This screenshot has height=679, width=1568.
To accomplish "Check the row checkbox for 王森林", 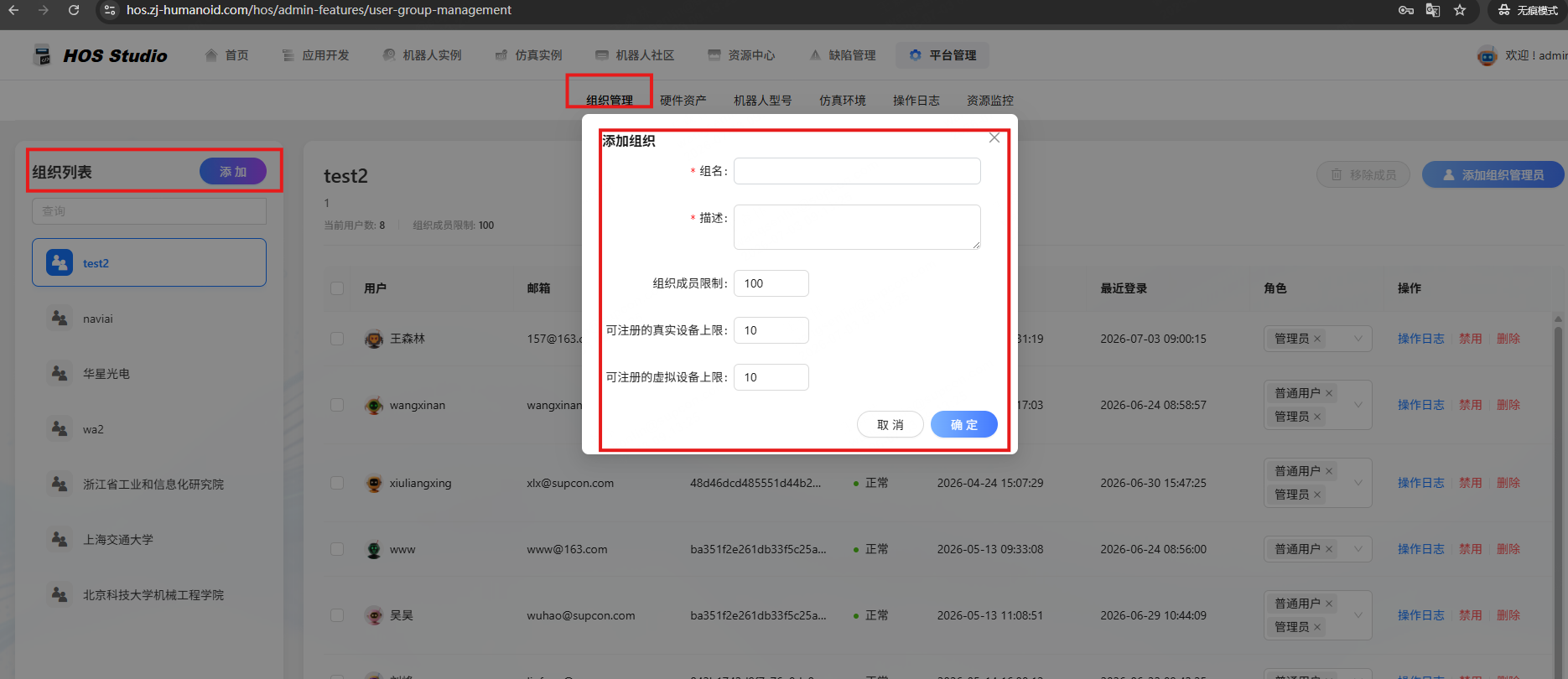I will (337, 339).
